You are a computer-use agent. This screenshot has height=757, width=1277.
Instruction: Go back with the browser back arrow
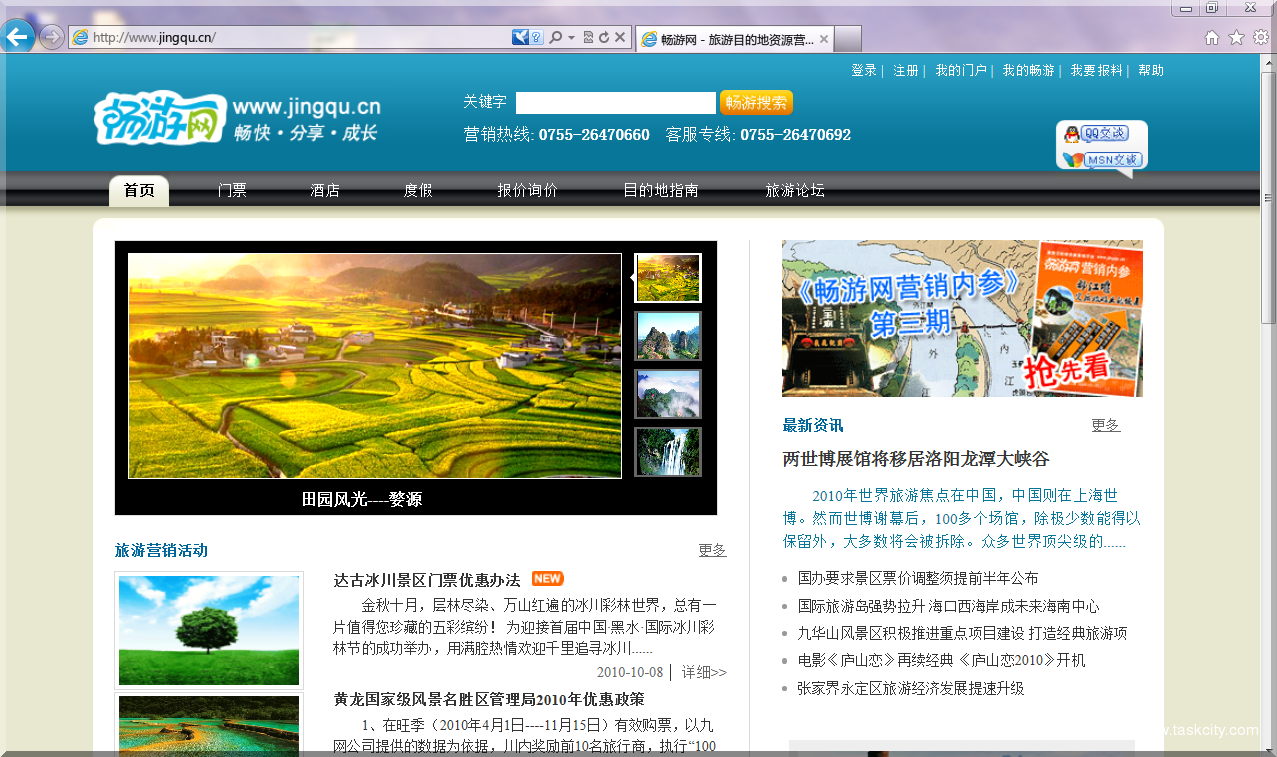(x=17, y=37)
